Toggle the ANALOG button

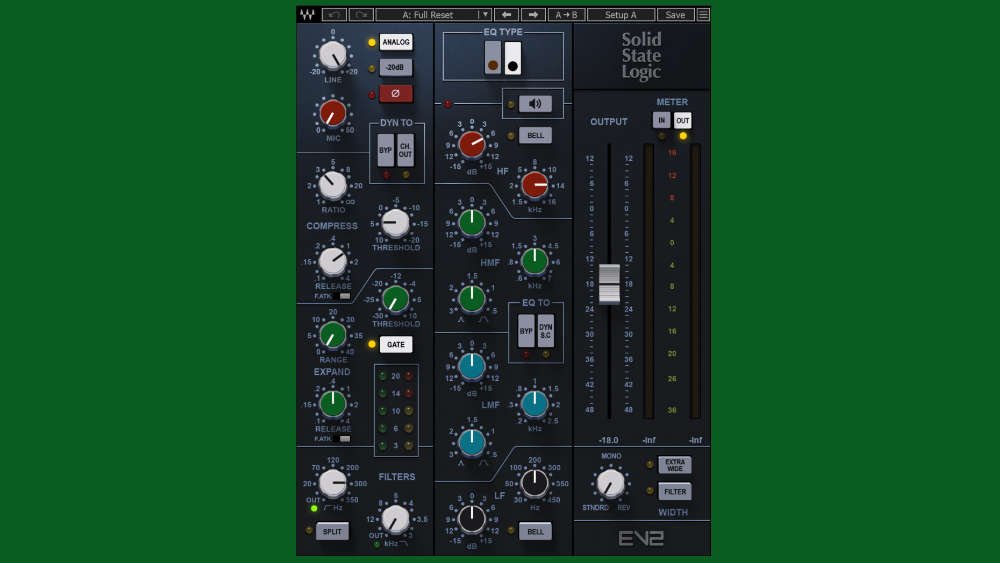pyautogui.click(x=396, y=42)
